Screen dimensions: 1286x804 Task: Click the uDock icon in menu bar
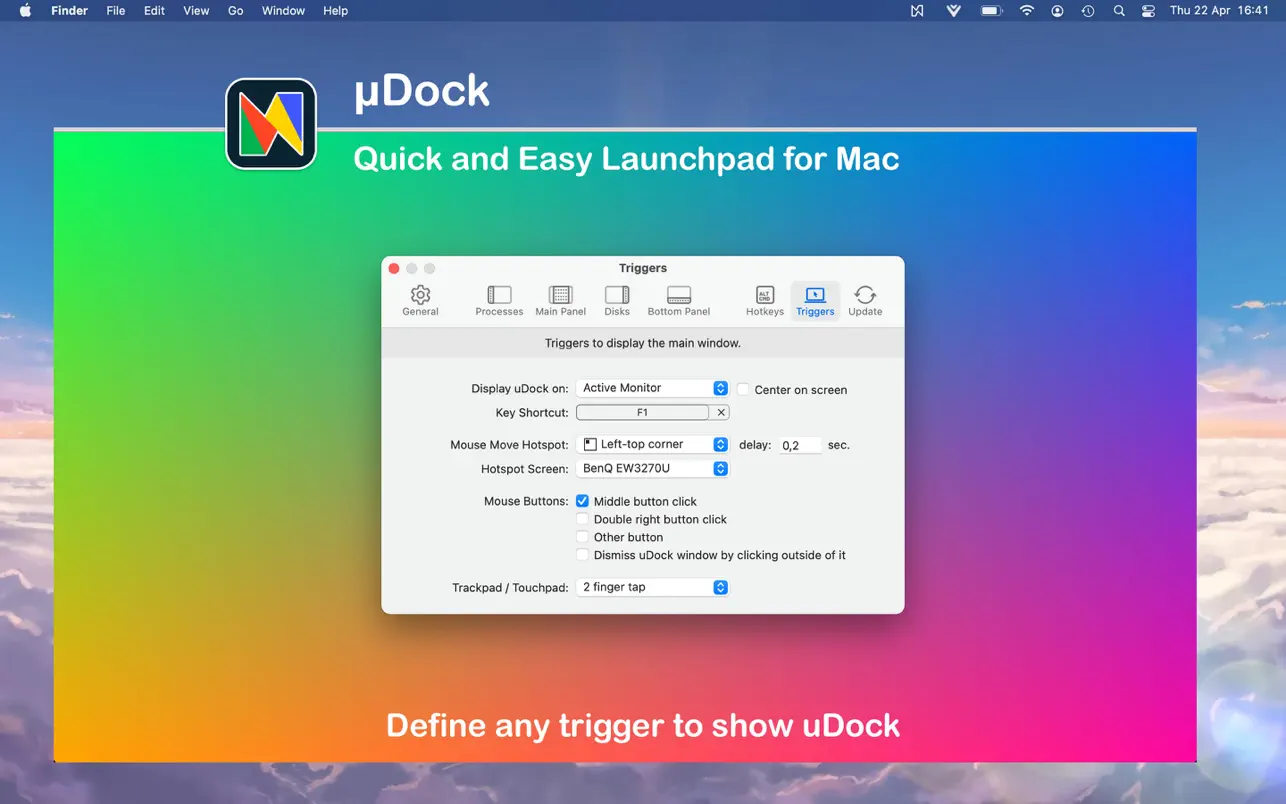(917, 11)
